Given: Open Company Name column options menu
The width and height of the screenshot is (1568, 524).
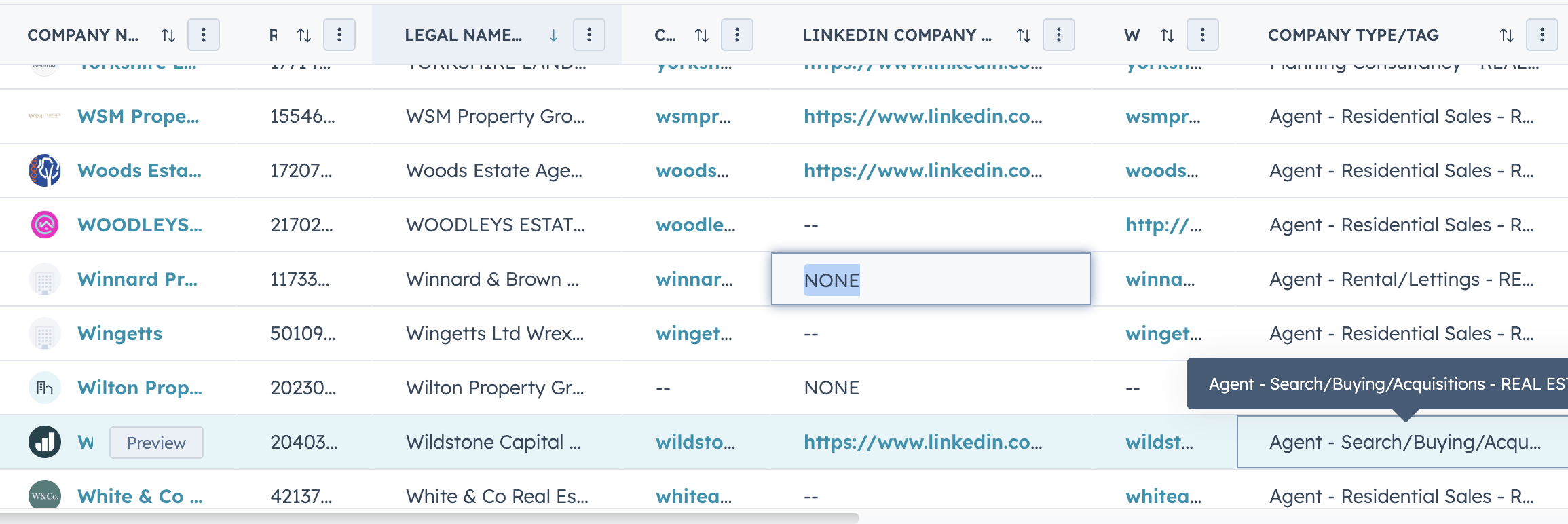Looking at the screenshot, I should tap(204, 35).
